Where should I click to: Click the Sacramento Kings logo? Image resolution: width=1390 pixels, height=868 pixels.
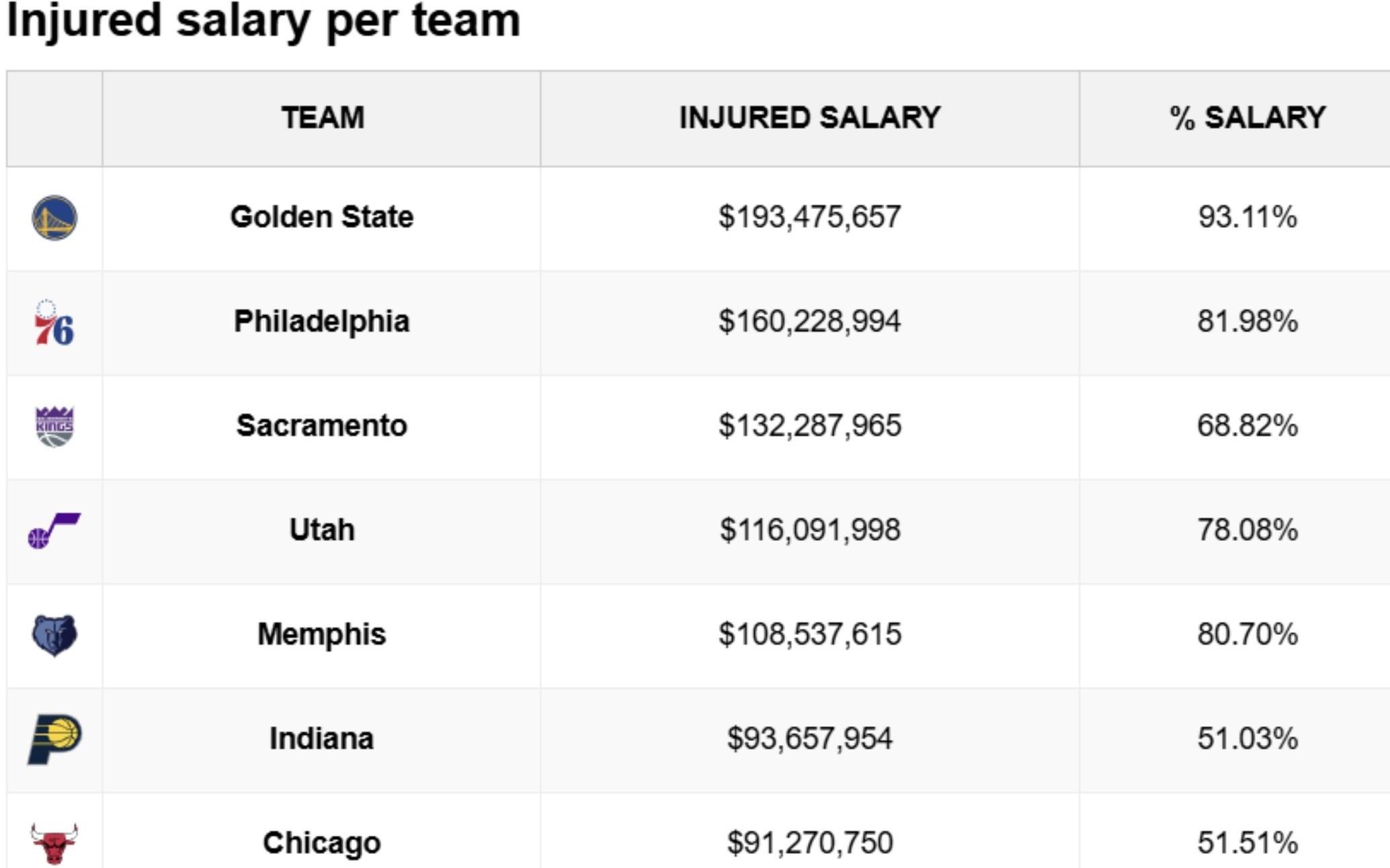point(54,426)
